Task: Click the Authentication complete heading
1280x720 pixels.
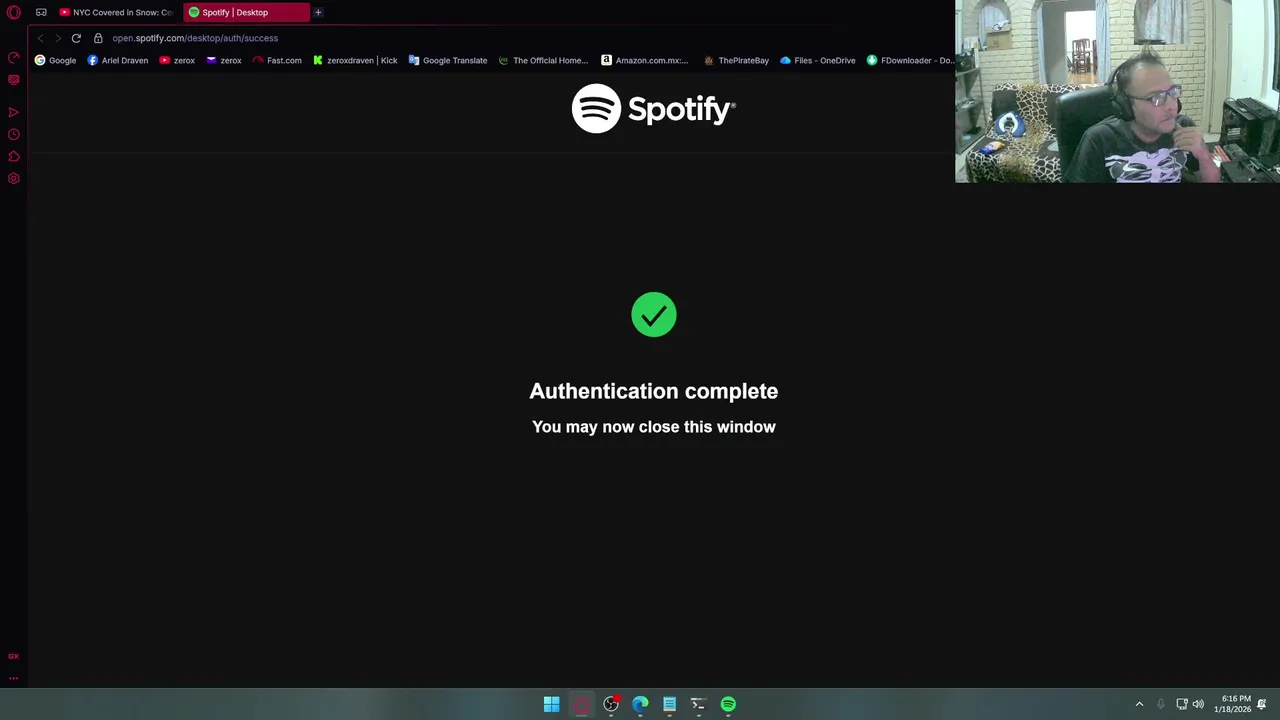Action: (654, 391)
